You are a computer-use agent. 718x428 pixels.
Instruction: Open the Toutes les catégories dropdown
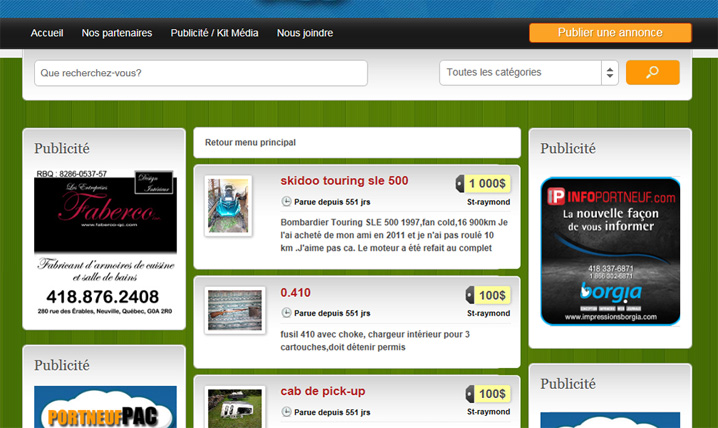click(x=529, y=73)
